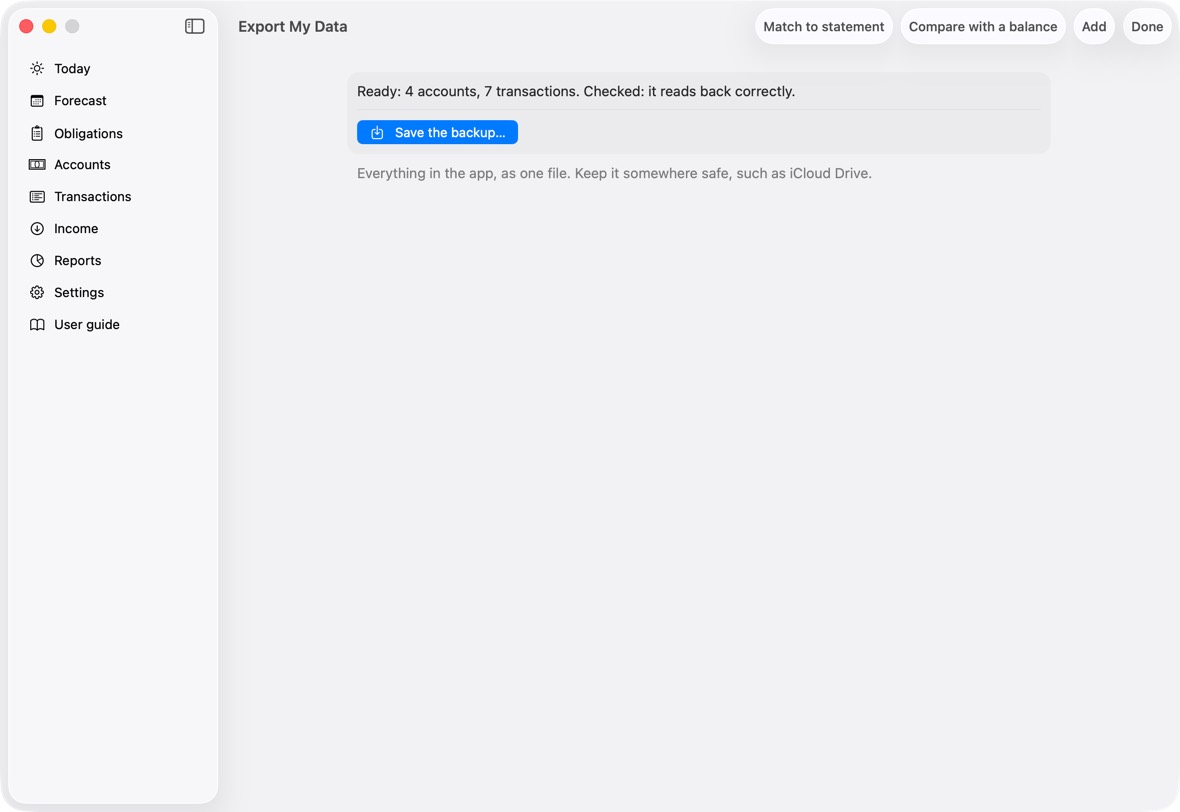Click the clipboard icon beside Obligations
Screen dimensions: 1180x812
click(x=37, y=133)
